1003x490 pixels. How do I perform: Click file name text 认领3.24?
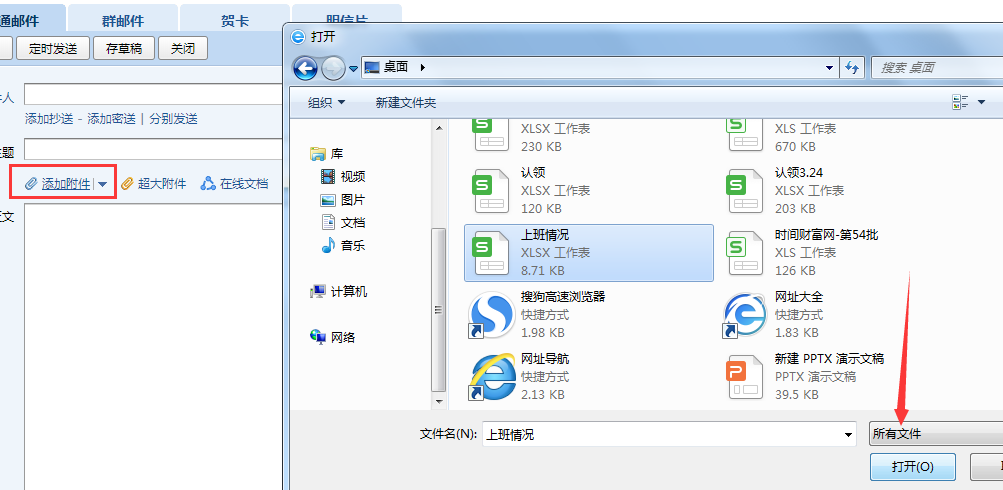coord(799,173)
